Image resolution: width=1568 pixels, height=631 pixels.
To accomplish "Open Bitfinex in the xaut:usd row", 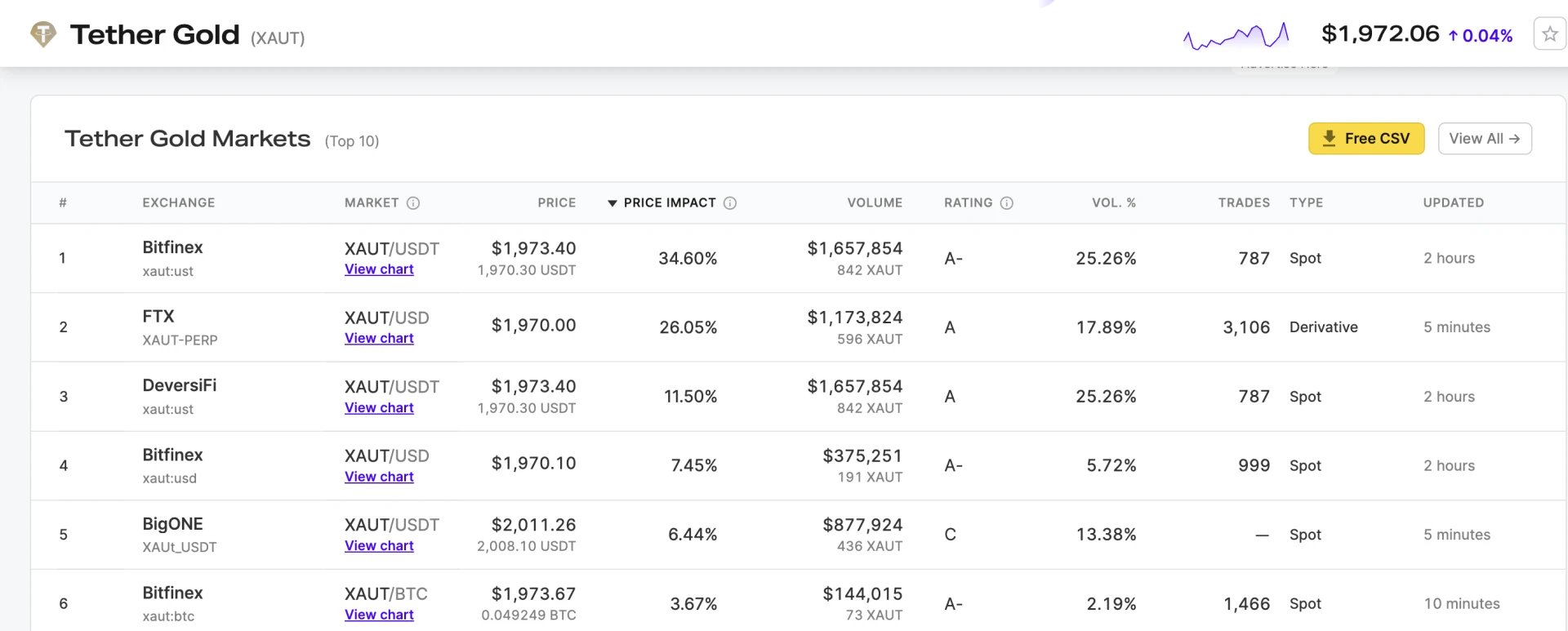I will pos(172,455).
